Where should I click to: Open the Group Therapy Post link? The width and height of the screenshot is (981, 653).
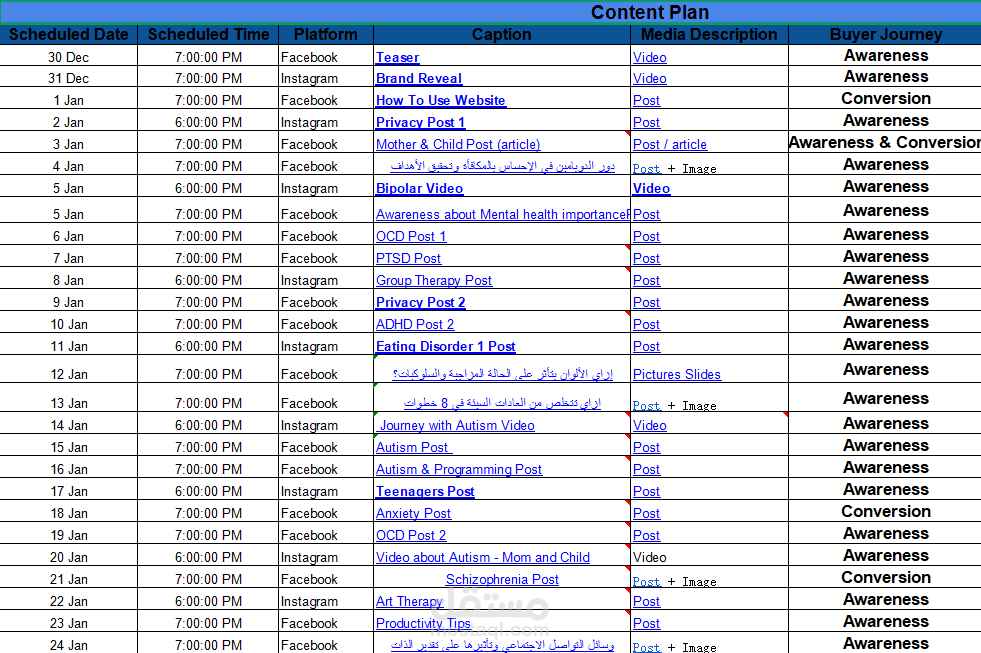tap(434, 281)
